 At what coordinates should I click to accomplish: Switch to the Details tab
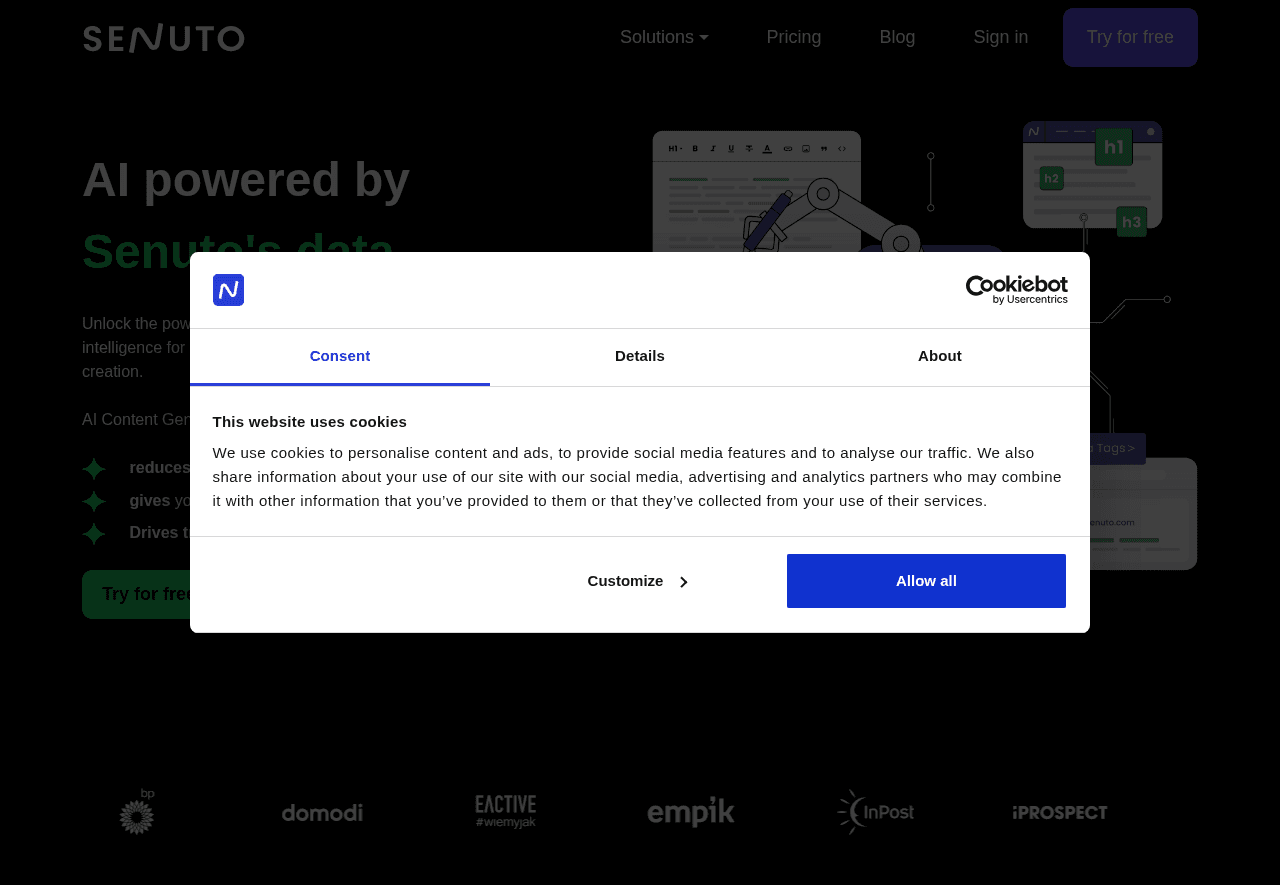639,355
